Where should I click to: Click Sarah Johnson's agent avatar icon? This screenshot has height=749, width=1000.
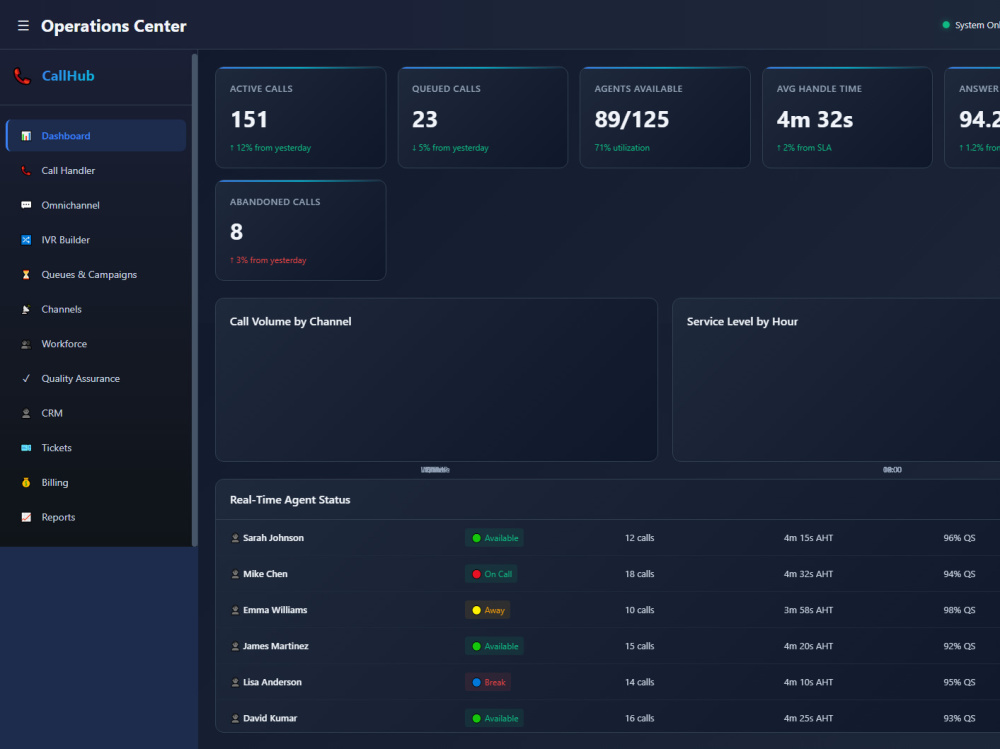235,538
